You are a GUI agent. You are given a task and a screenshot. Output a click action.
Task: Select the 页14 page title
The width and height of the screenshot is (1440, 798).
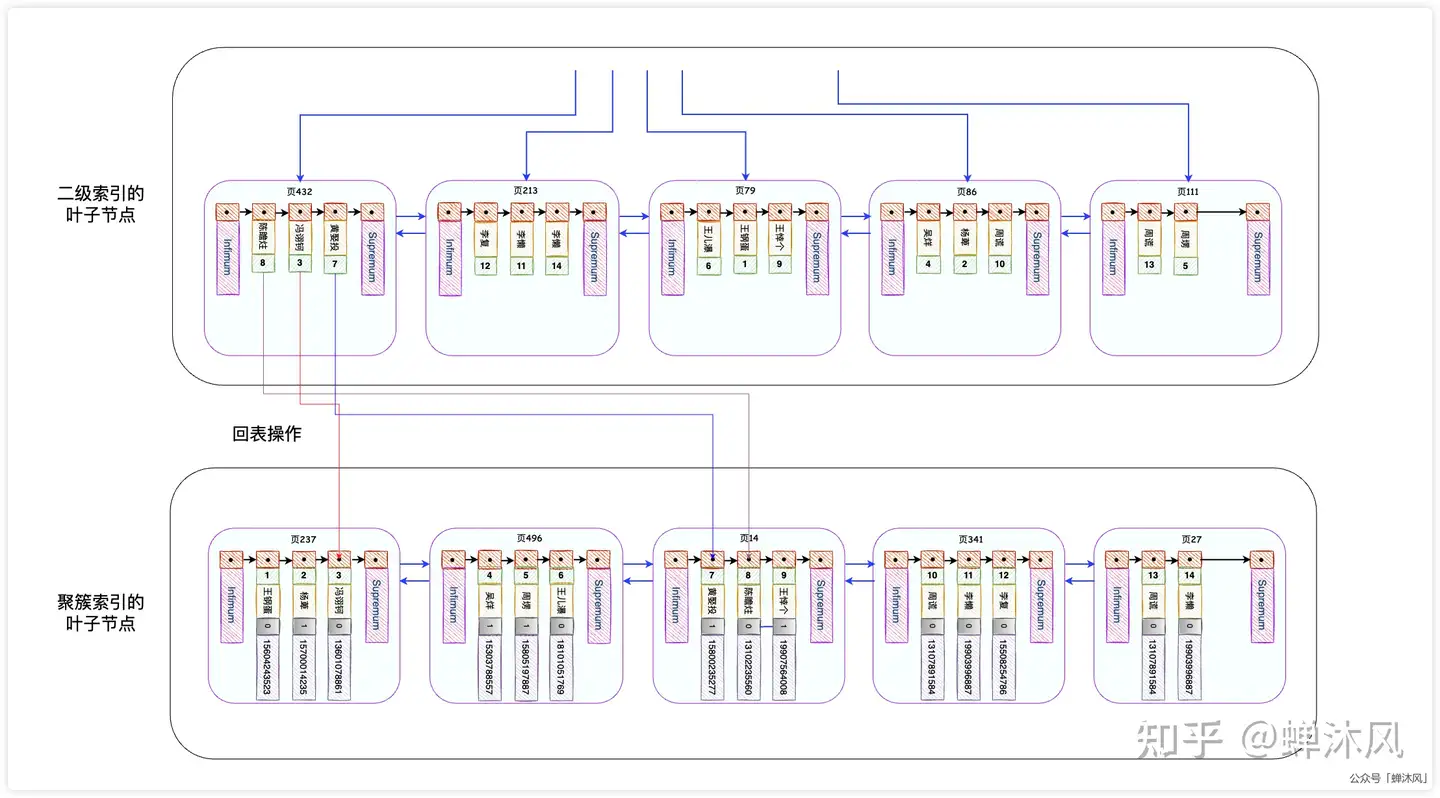click(x=749, y=538)
